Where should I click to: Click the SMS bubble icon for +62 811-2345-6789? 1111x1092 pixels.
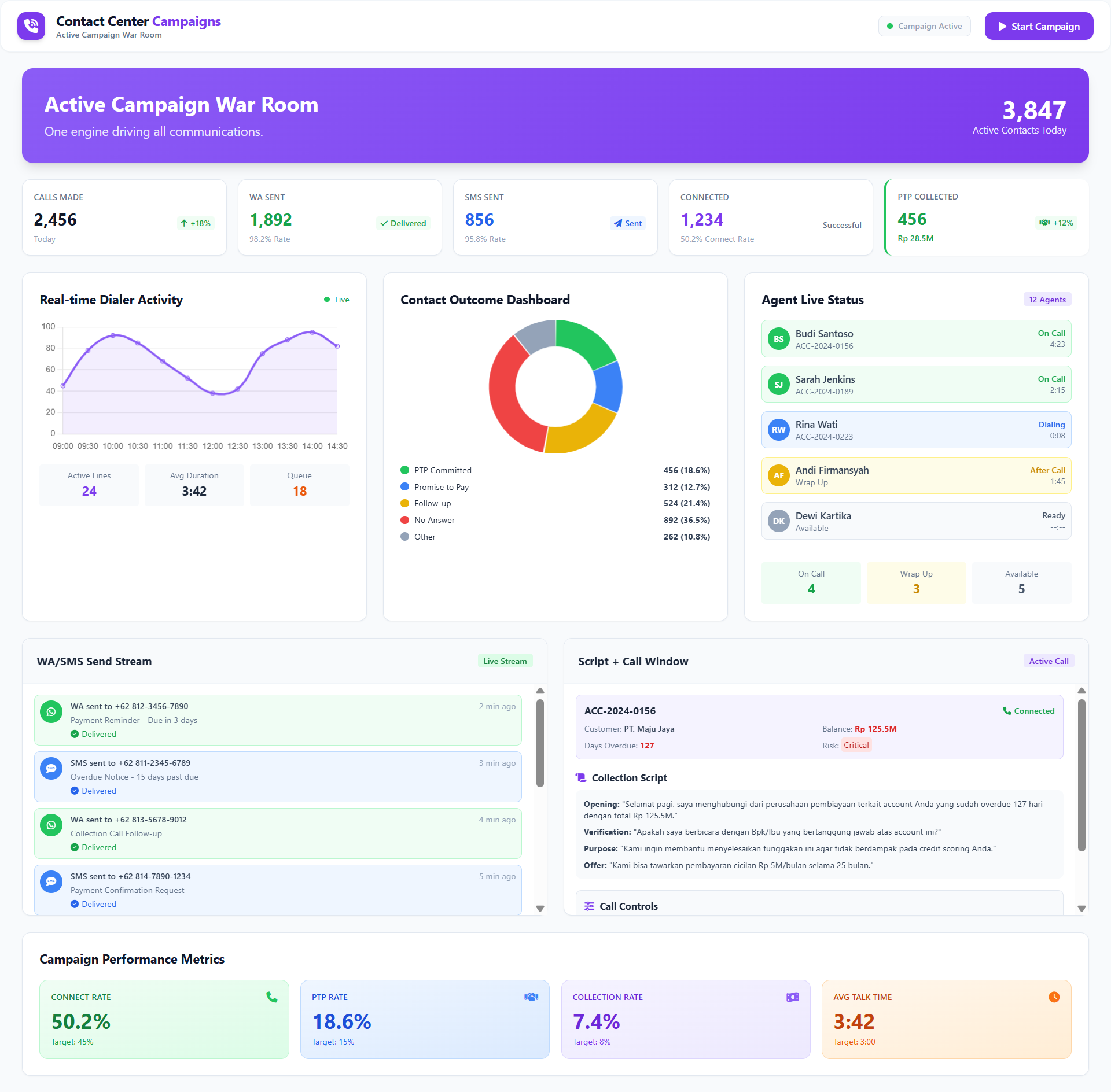pyautogui.click(x=51, y=769)
